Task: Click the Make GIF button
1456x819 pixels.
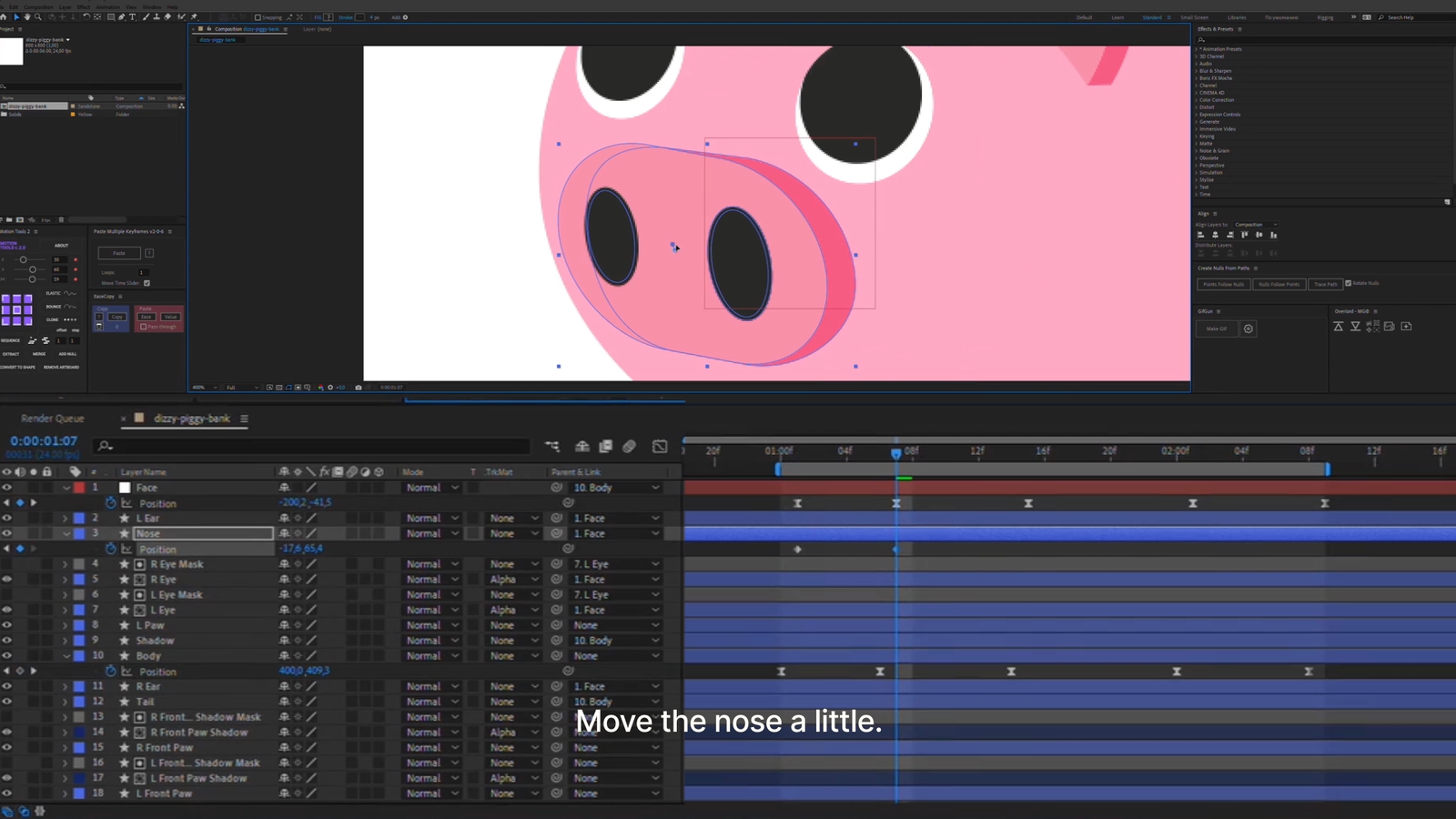Action: click(1217, 329)
